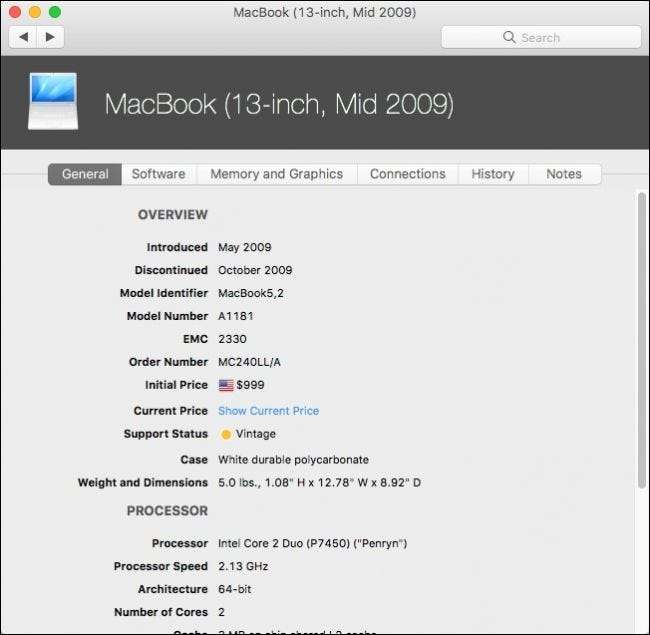Screen dimensions: 650x635
Task: Click into the Search field
Action: tap(541, 37)
